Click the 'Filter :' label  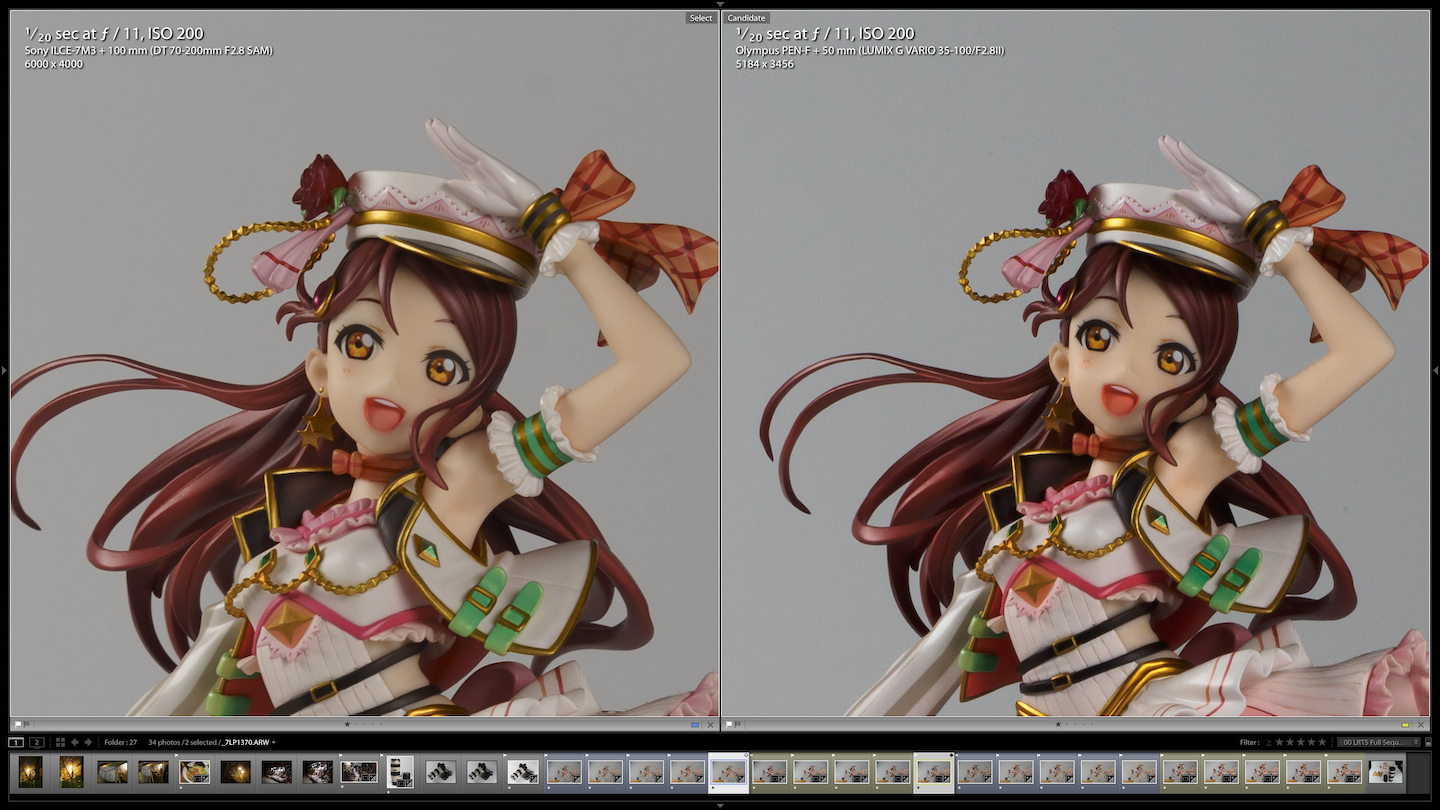pos(1249,742)
